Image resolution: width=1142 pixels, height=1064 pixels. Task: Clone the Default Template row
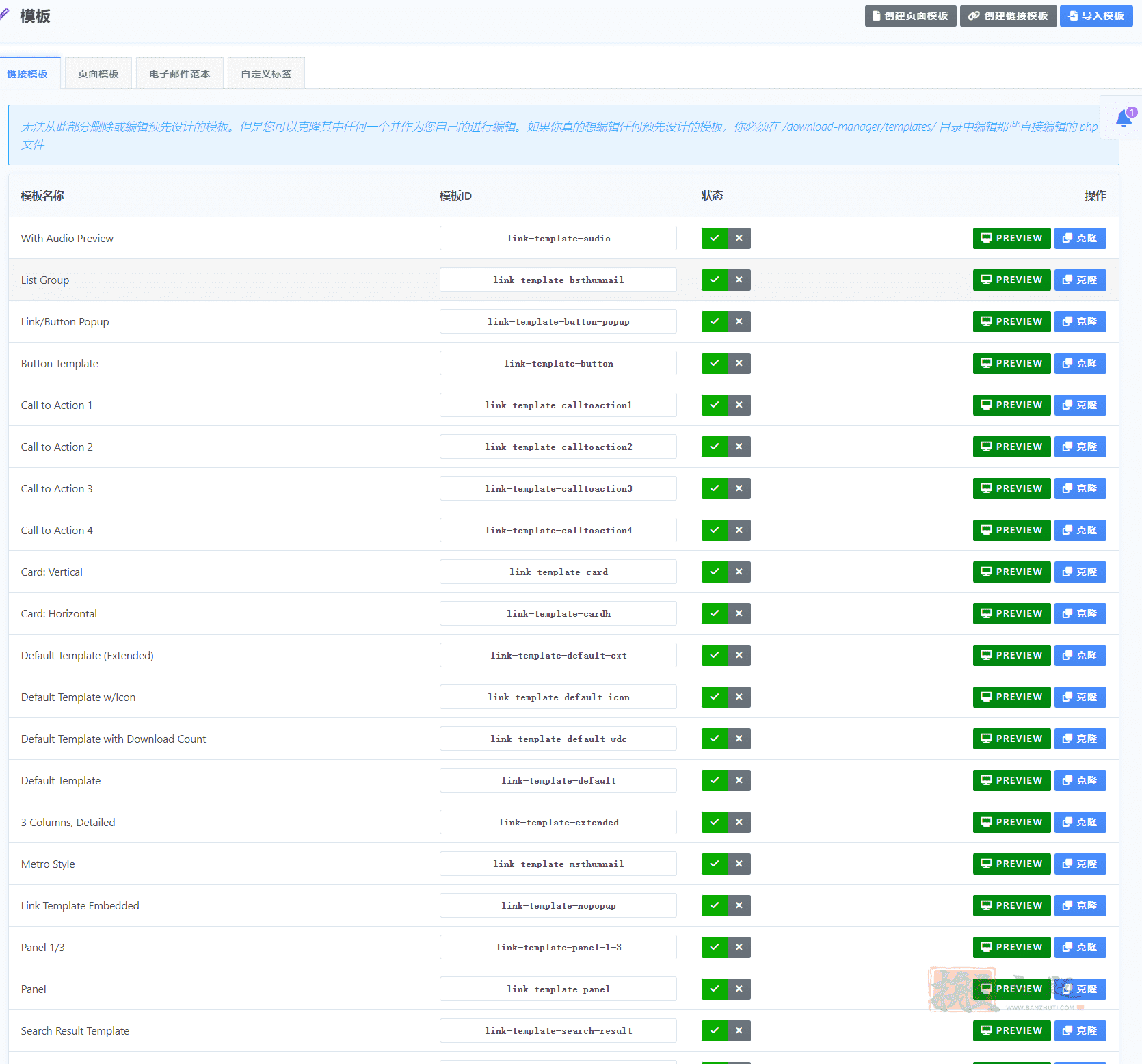coord(1080,780)
